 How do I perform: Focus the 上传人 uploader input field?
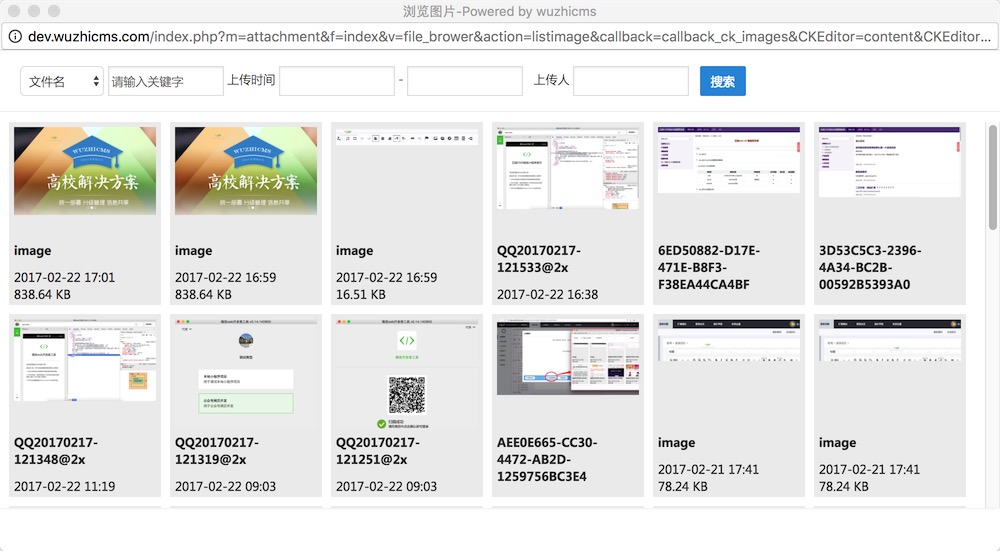[630, 82]
